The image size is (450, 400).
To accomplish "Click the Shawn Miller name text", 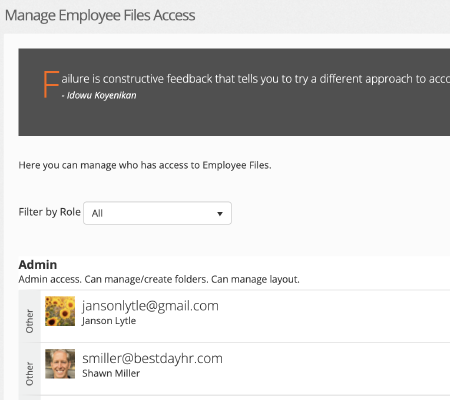I will [111, 373].
